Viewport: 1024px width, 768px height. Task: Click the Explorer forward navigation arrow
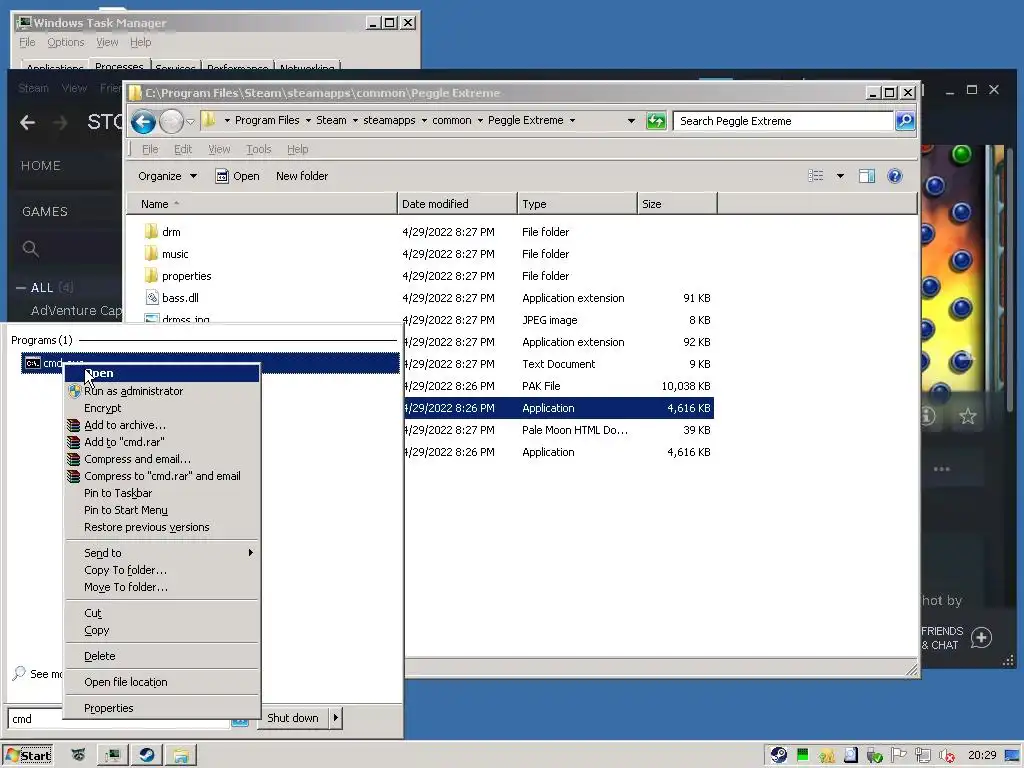point(171,121)
